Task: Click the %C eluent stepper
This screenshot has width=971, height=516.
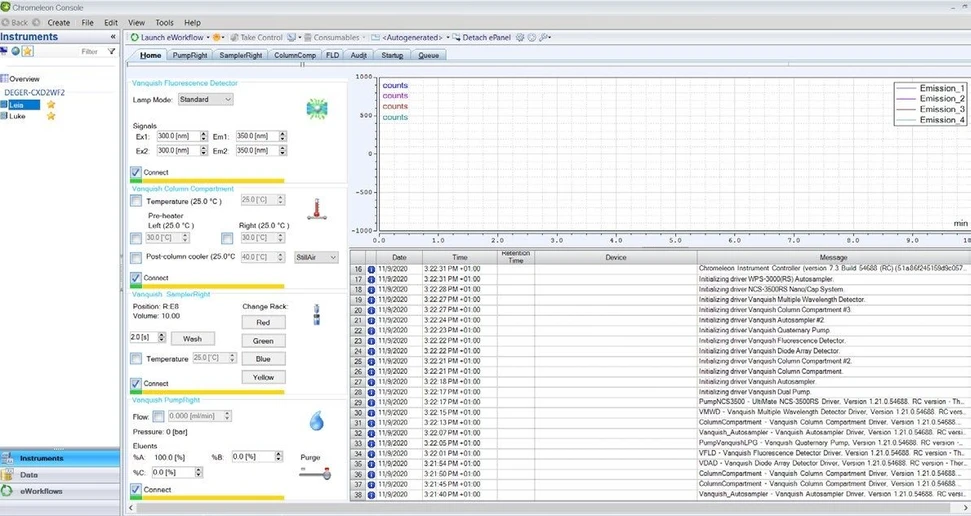Action: pos(198,472)
